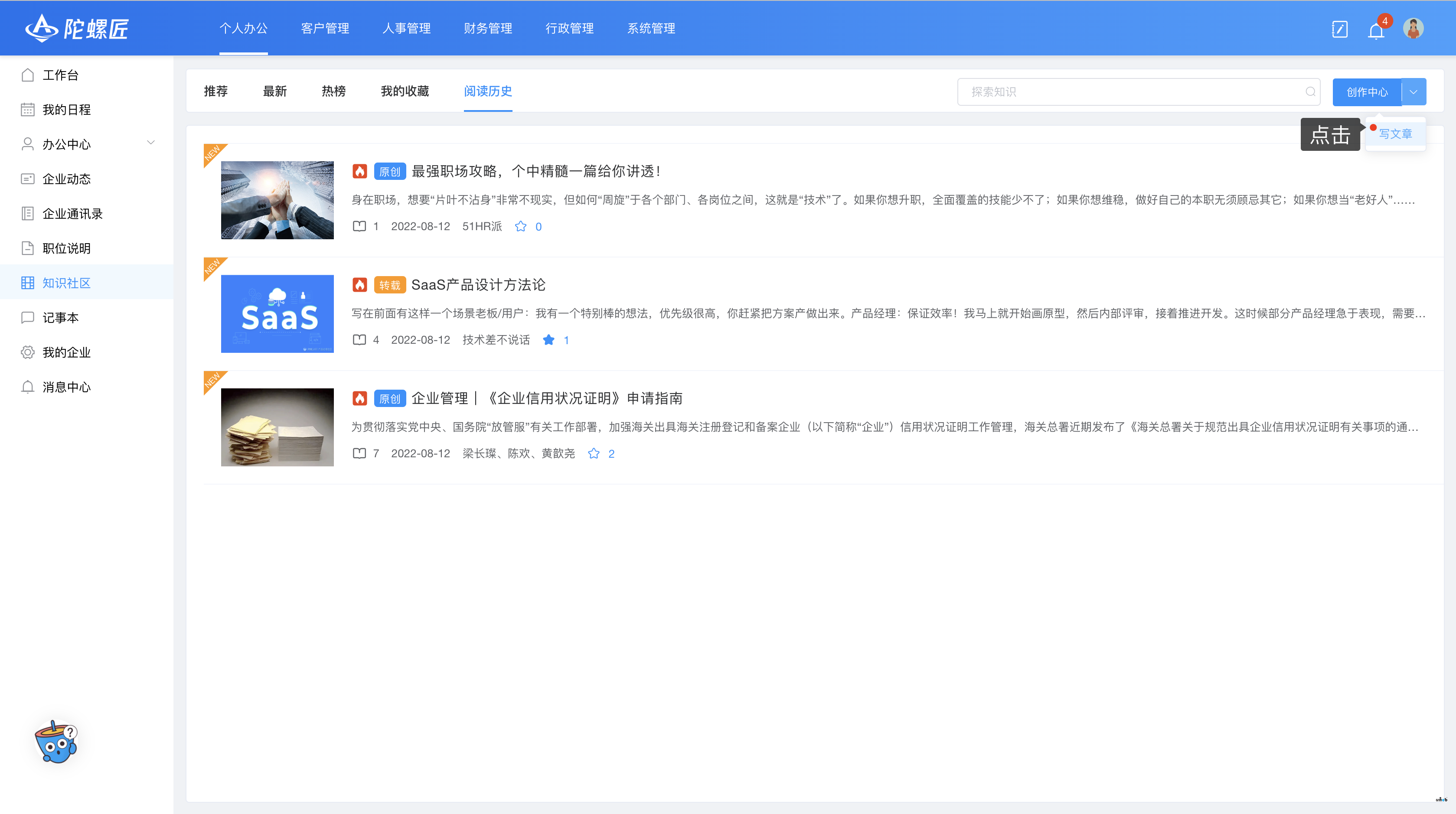Viewport: 1456px width, 814px height.
Task: Click the hot flame icon on 企业管理 article
Action: 359,398
